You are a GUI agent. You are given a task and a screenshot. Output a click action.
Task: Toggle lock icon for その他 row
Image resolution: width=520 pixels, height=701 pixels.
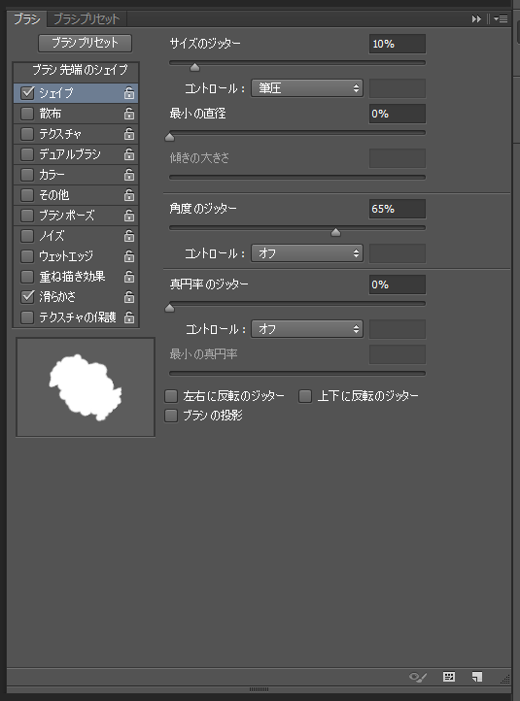(129, 195)
